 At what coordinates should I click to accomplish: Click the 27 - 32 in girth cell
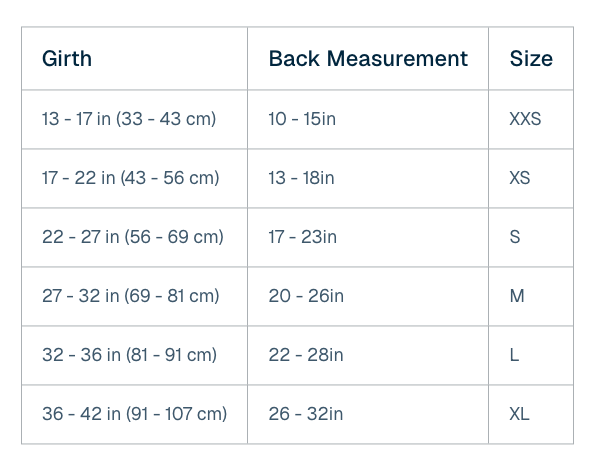tap(134, 296)
